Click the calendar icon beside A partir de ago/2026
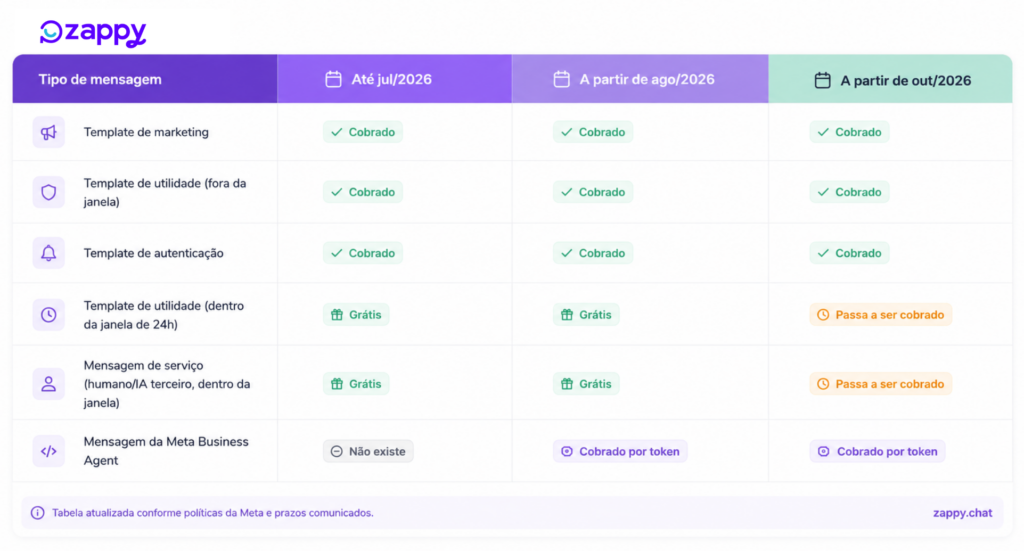The height and width of the screenshot is (551, 1024). pos(562,79)
